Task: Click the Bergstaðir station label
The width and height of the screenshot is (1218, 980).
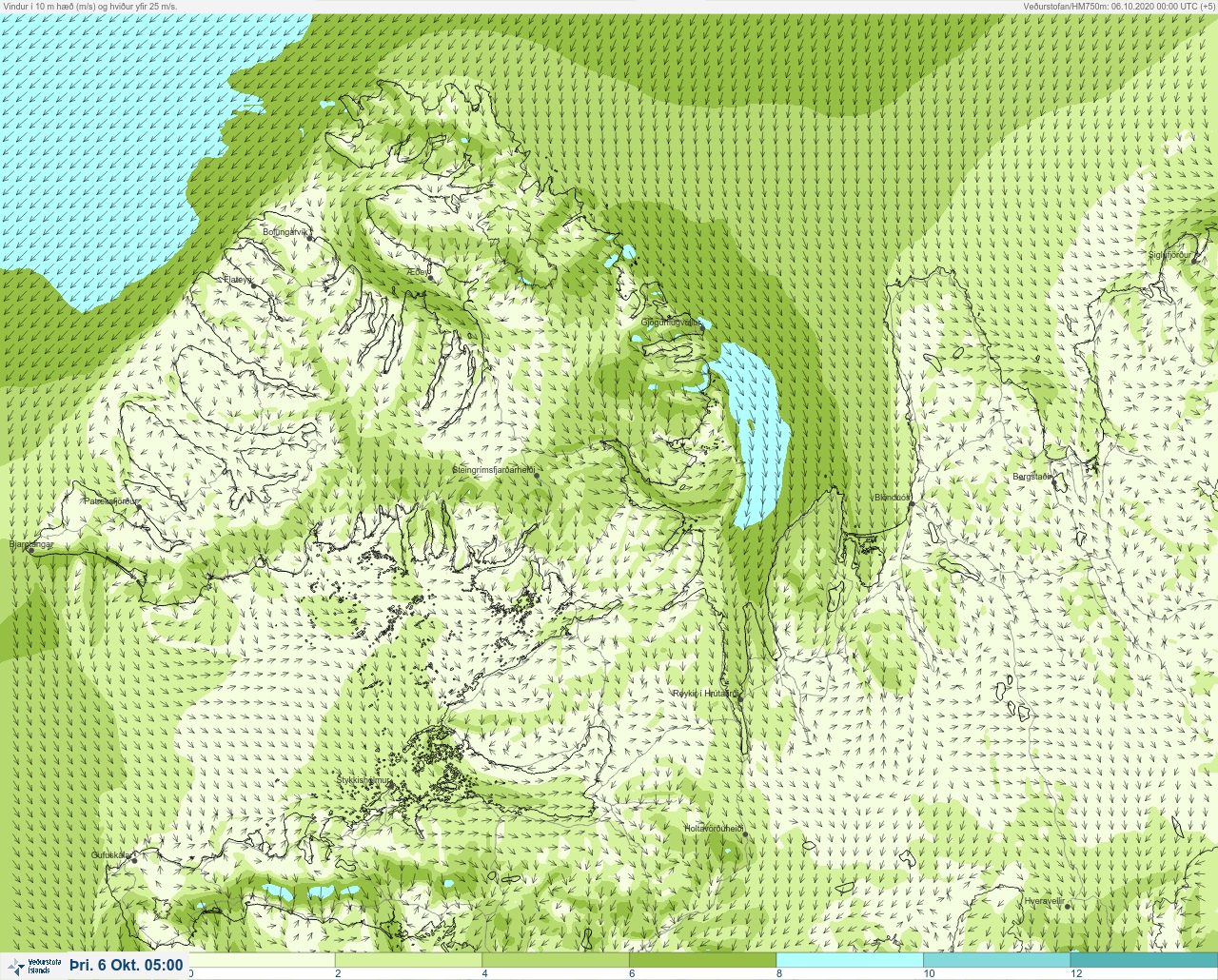Action: pyautogui.click(x=1032, y=476)
